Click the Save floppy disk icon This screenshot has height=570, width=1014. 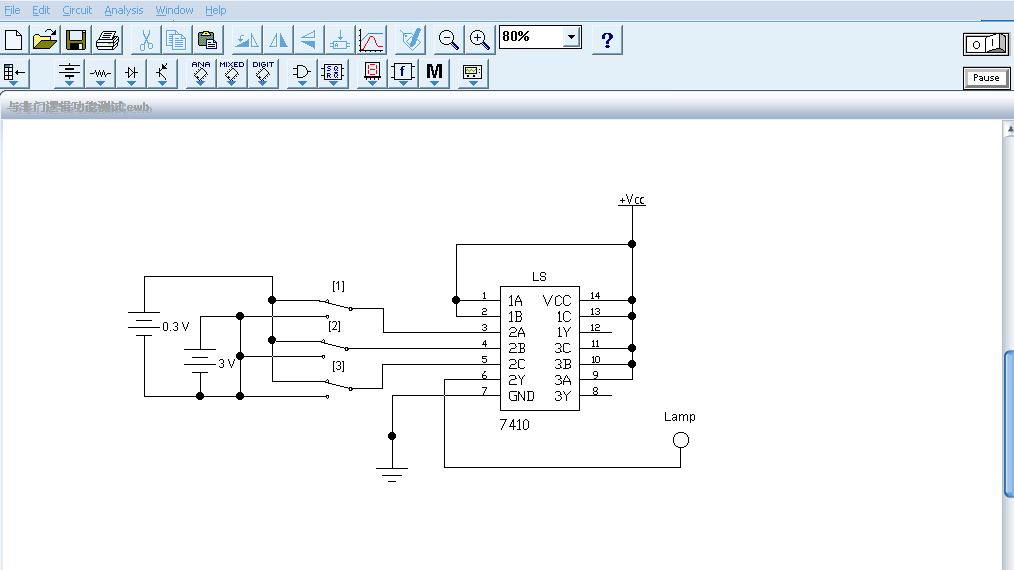click(76, 40)
